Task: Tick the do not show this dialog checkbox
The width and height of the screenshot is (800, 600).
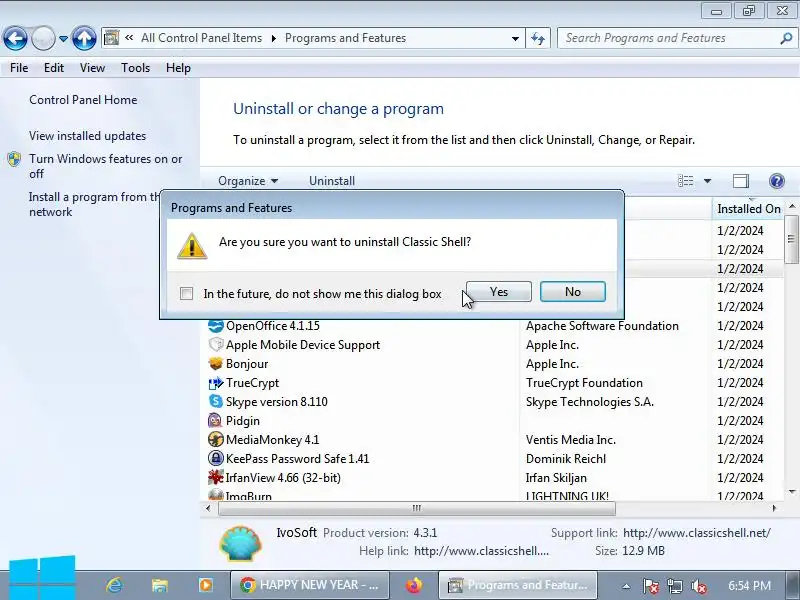Action: pyautogui.click(x=186, y=293)
